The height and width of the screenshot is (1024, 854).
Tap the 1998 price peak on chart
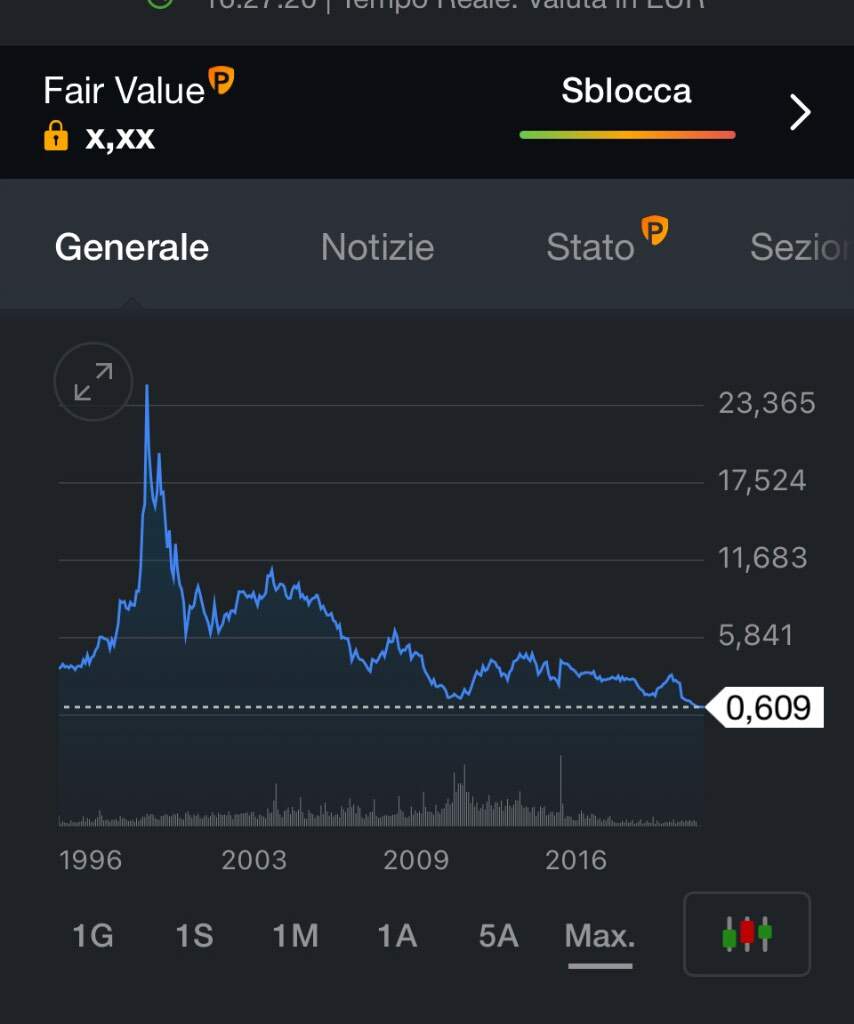pyautogui.click(x=147, y=387)
